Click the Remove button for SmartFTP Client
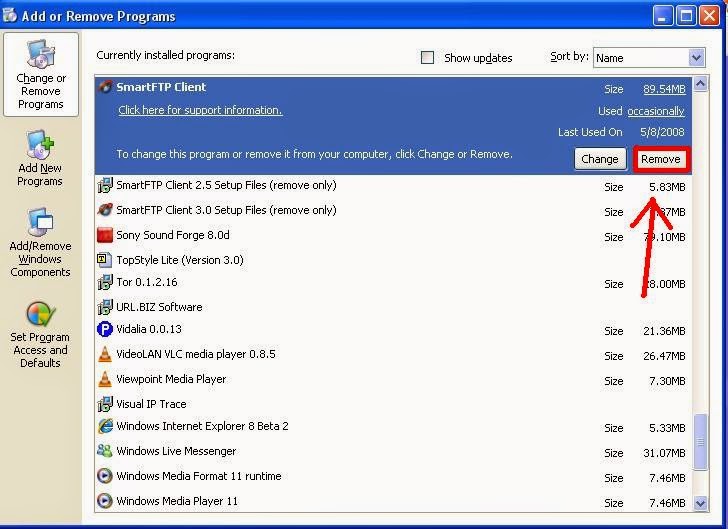Image resolution: width=728 pixels, height=529 pixels. pyautogui.click(x=661, y=159)
